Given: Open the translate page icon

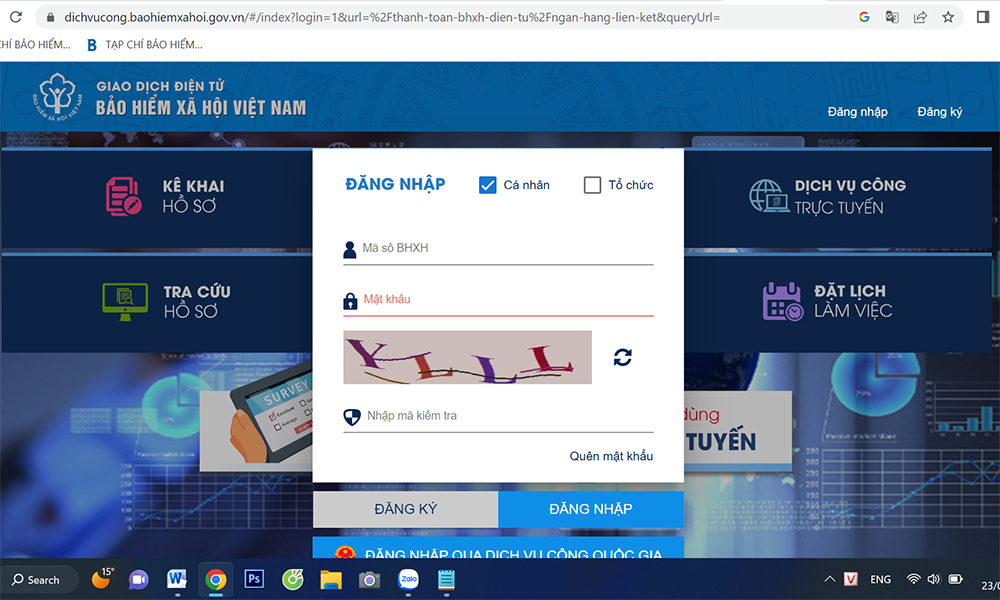Looking at the screenshot, I should 892,17.
